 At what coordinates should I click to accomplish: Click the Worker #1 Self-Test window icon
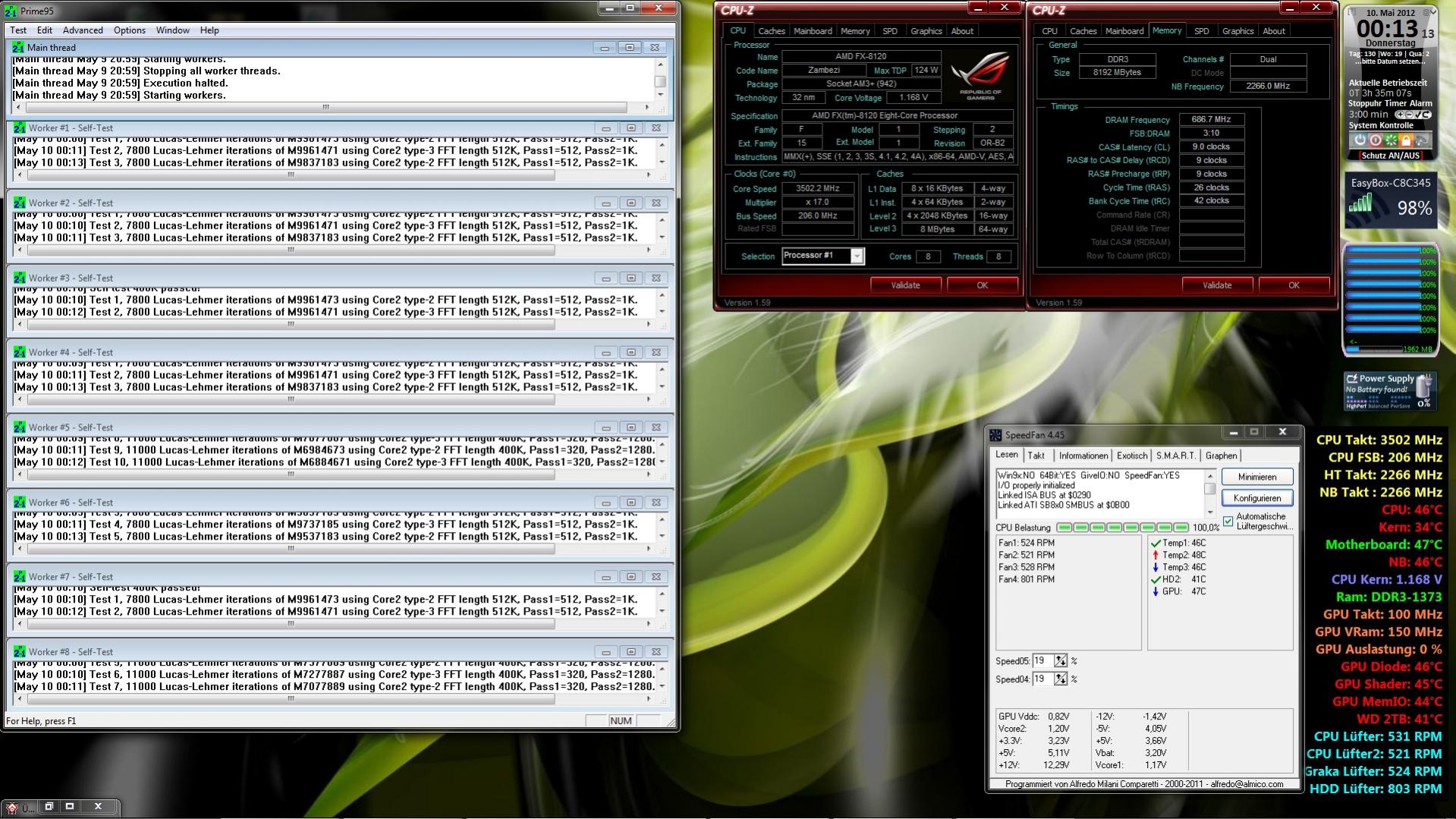pos(20,128)
